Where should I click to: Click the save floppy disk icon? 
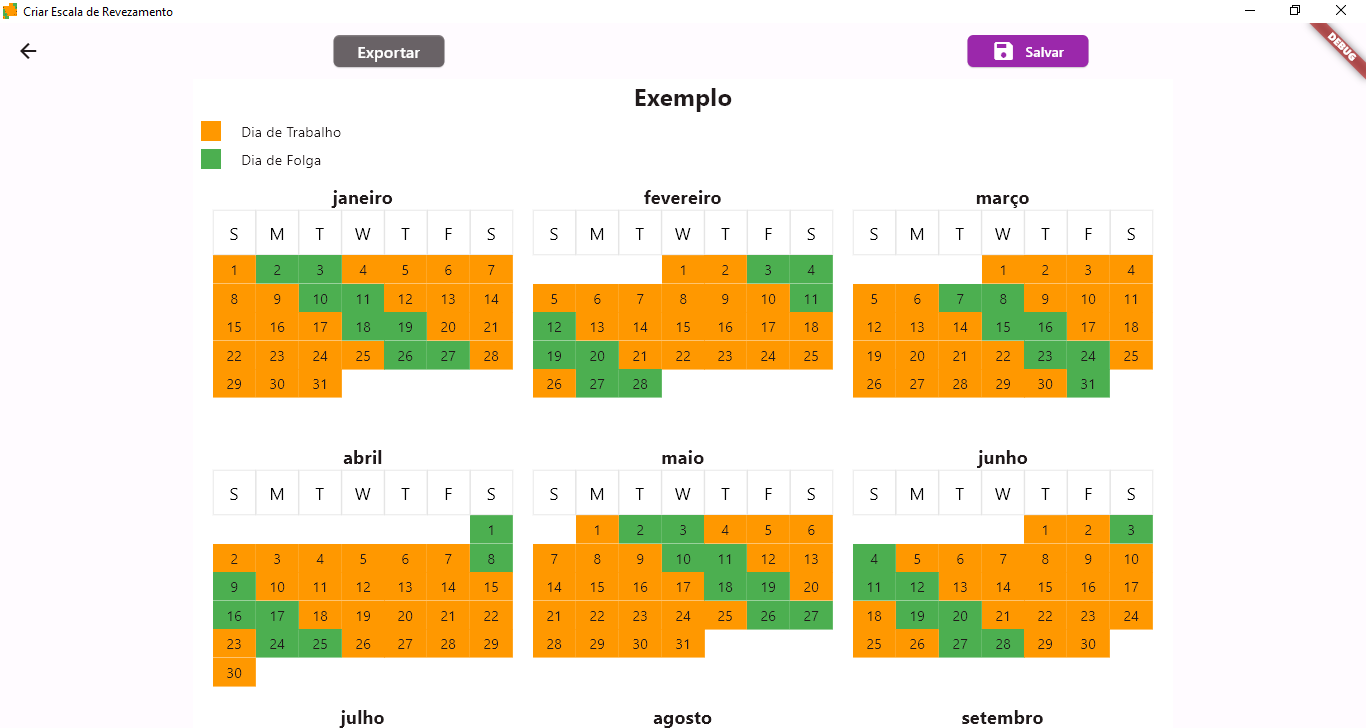pyautogui.click(x=1003, y=52)
